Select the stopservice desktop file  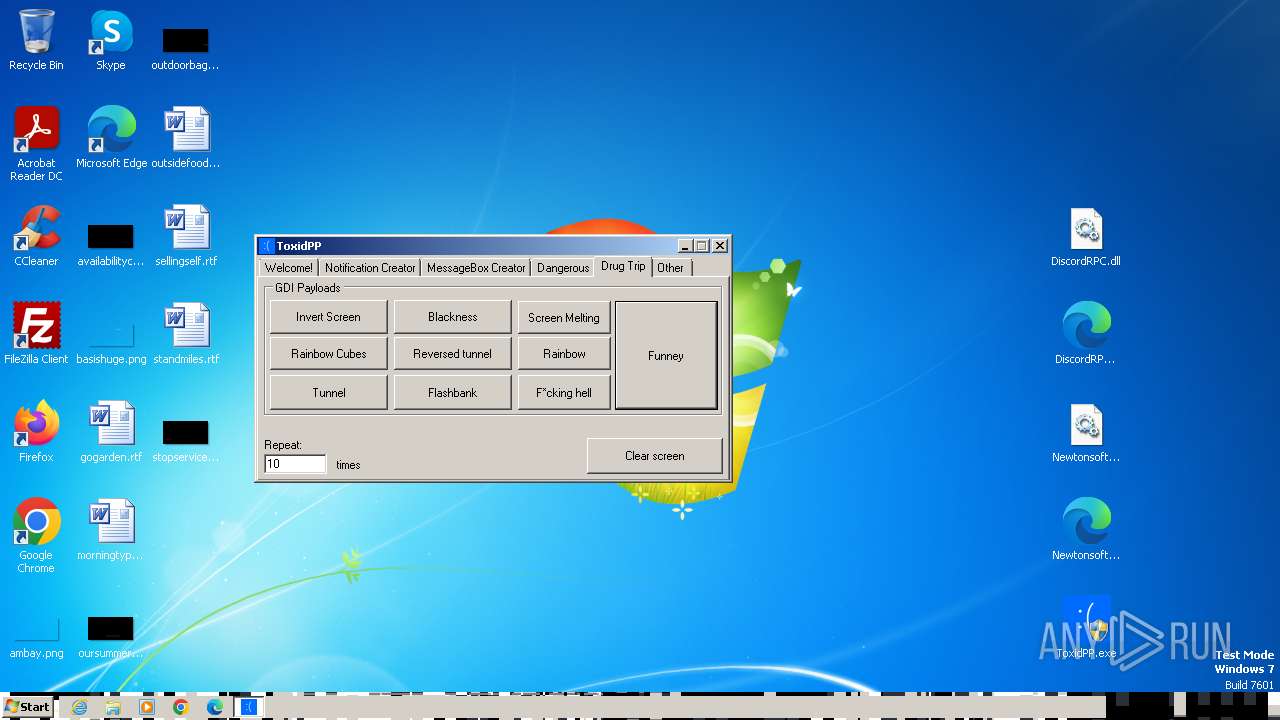pos(185,440)
